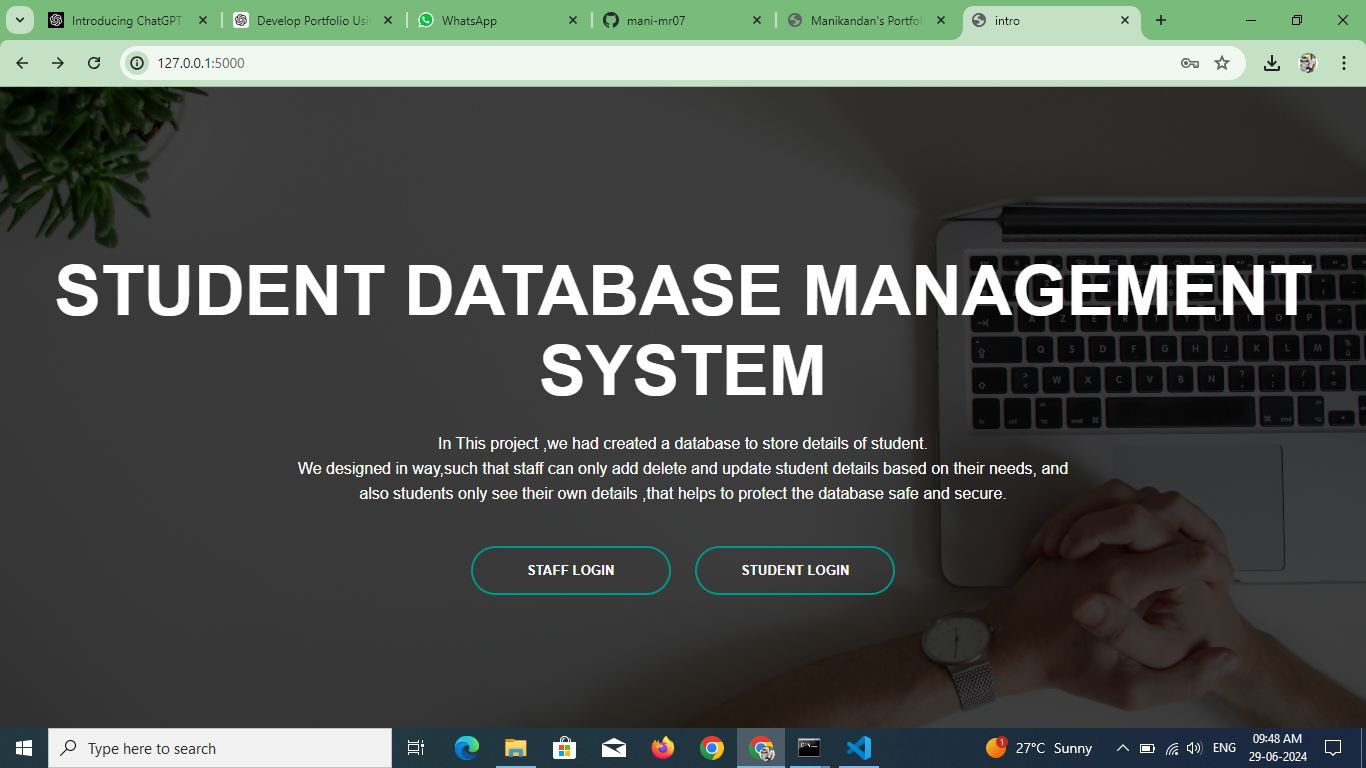This screenshot has height=768, width=1366.
Task: Click the STUDENT LOGIN button
Action: click(795, 570)
